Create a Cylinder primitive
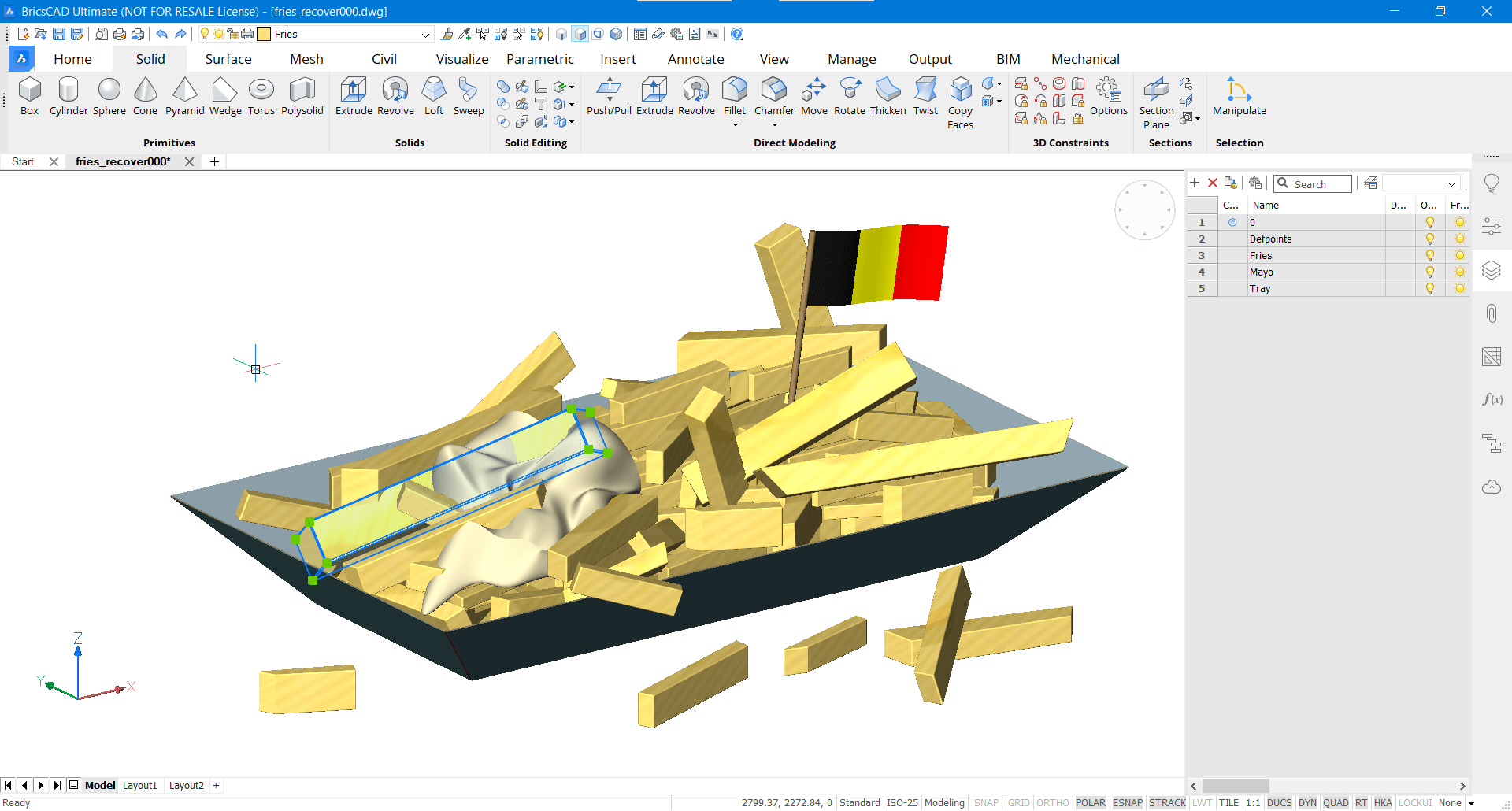 point(69,97)
